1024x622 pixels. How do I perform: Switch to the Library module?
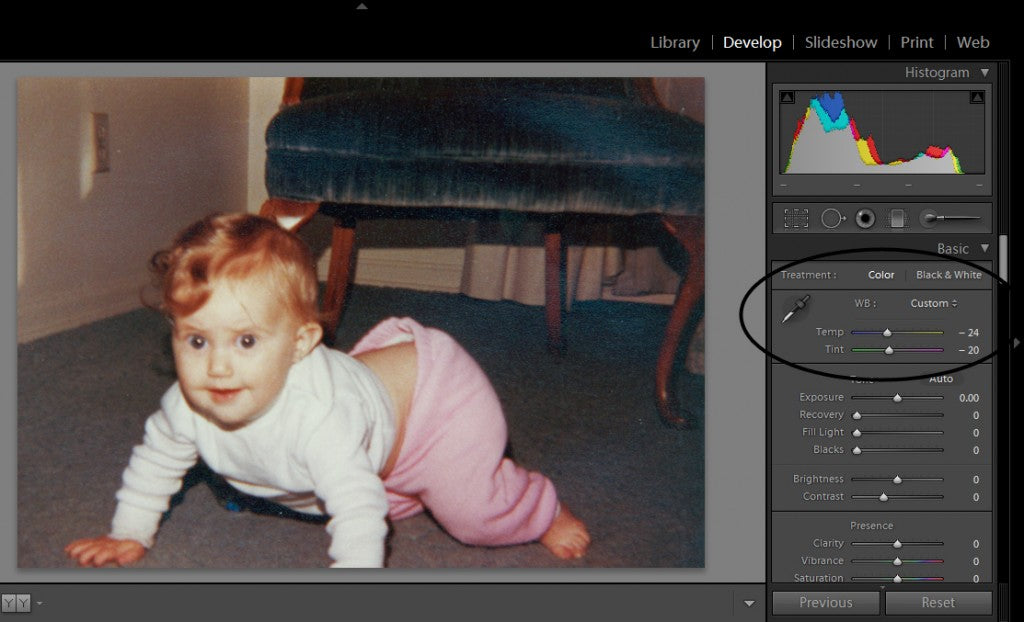point(675,42)
